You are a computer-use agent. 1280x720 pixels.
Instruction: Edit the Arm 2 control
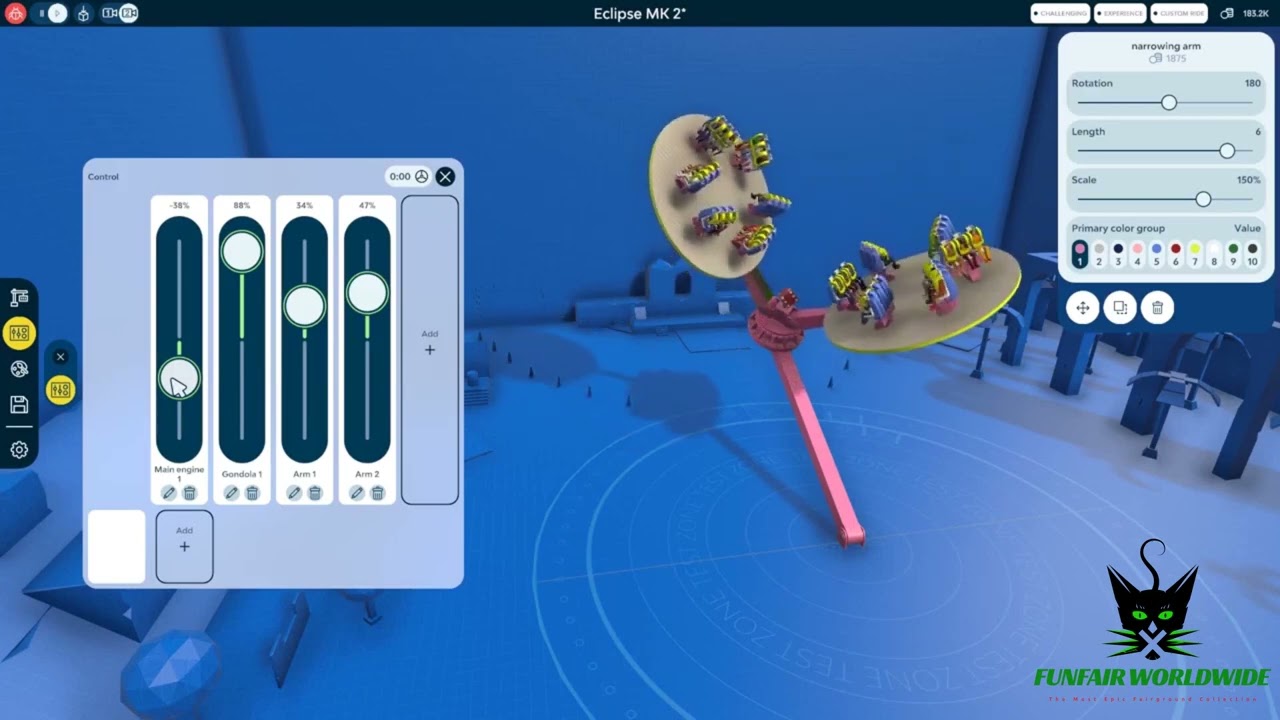tap(356, 493)
